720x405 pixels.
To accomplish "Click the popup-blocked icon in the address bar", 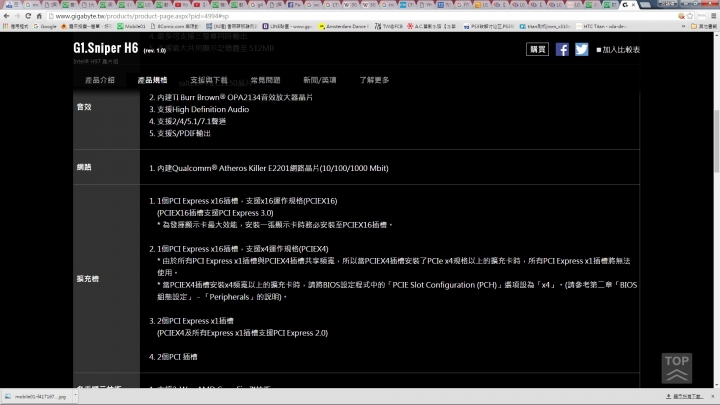I will tap(681, 16).
